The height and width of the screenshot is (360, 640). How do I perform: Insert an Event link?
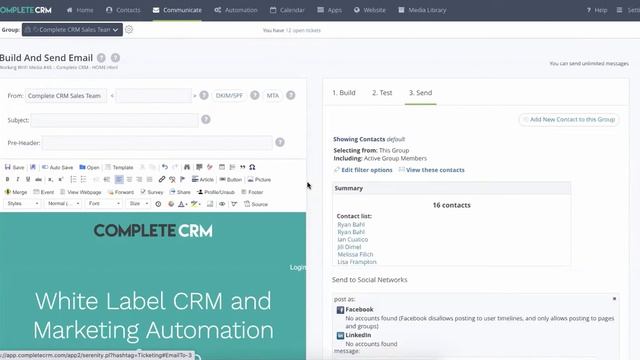pyautogui.click(x=43, y=192)
